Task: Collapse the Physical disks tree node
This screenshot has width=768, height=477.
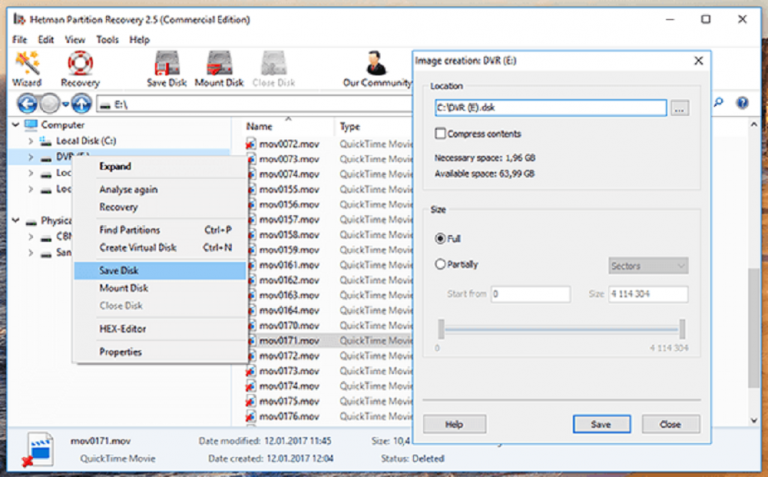Action: [x=15, y=220]
